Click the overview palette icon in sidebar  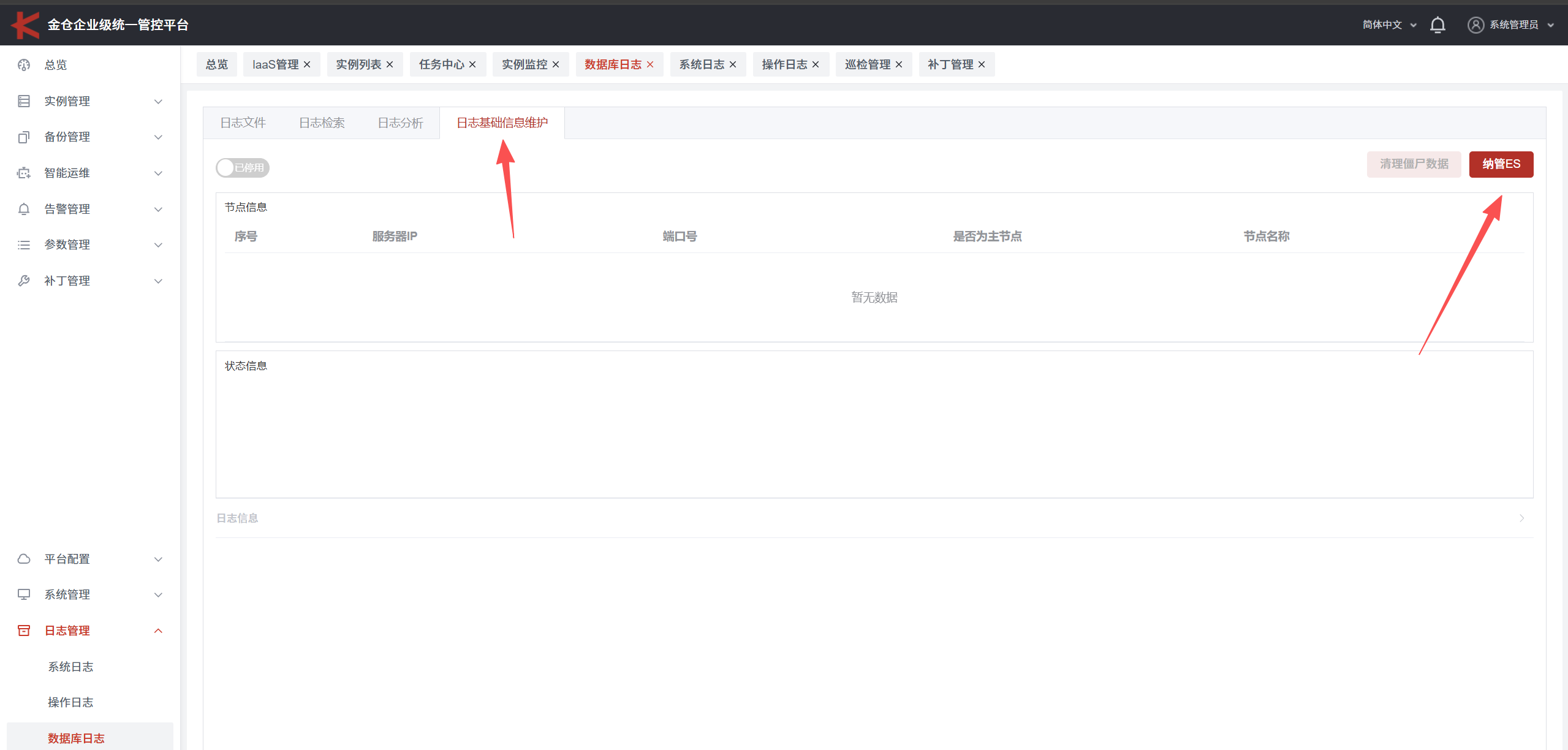[24, 65]
